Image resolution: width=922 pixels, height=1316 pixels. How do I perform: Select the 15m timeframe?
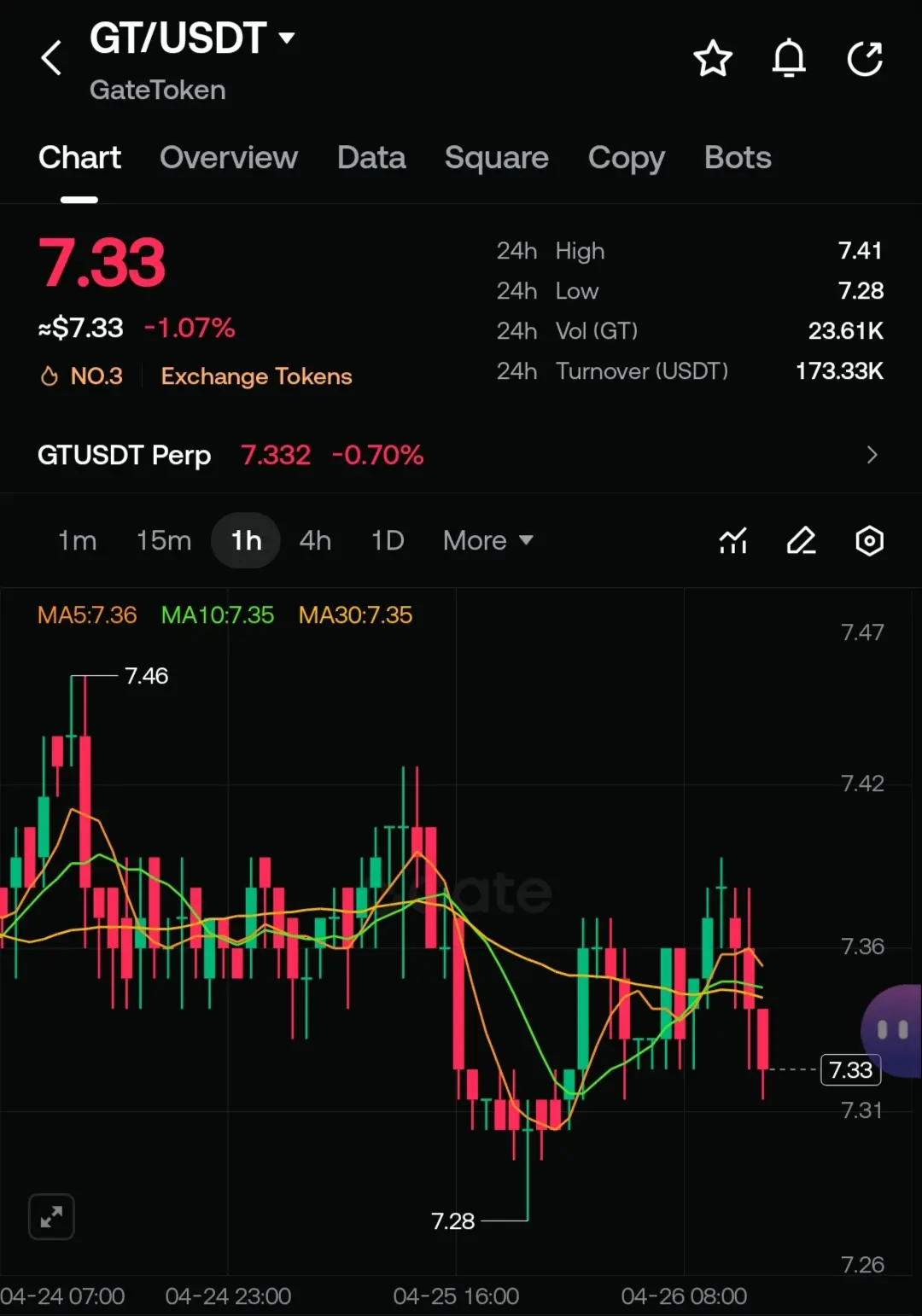[164, 540]
